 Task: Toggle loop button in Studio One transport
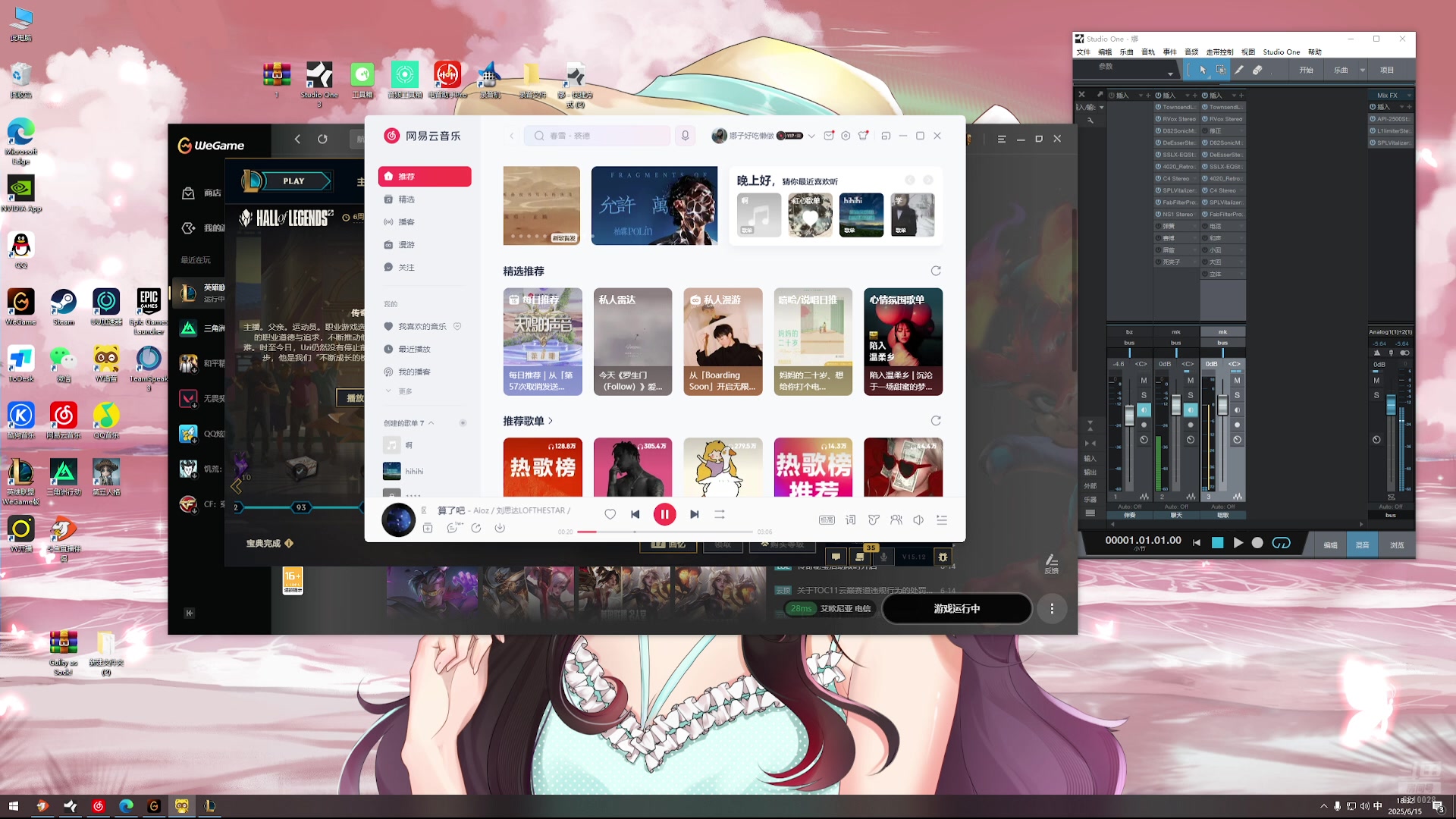tap(1282, 543)
